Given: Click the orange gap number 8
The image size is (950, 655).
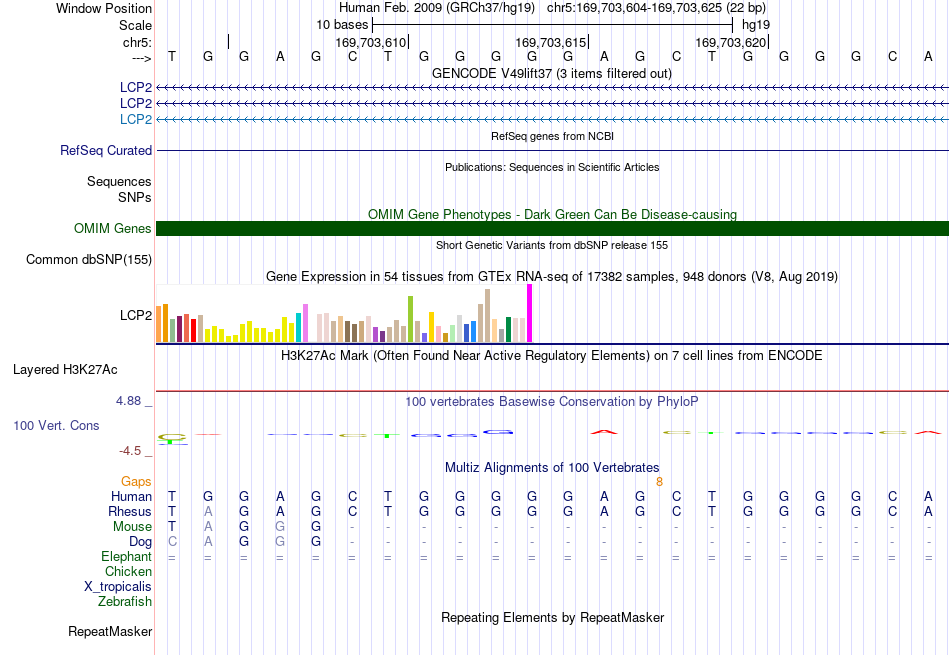Looking at the screenshot, I should click(x=659, y=482).
